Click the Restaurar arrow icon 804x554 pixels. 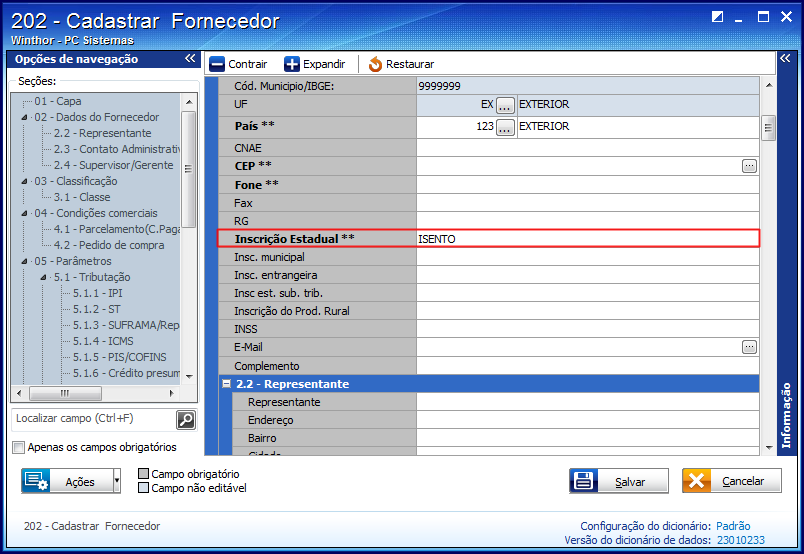point(375,64)
